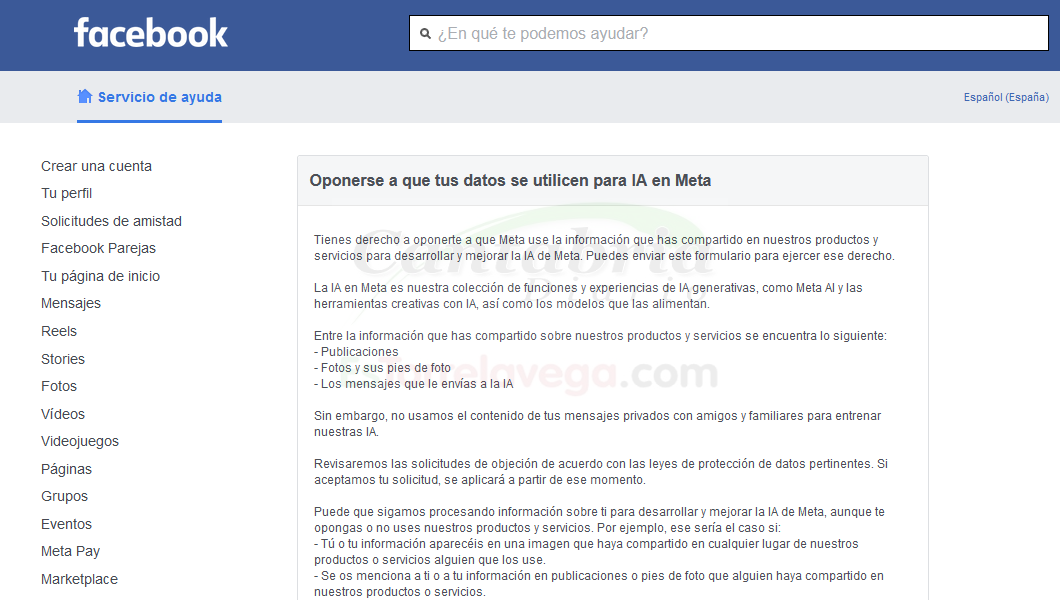The height and width of the screenshot is (600, 1060).
Task: Focus the '¿En qué te podemos ayudar?' search field
Action: 729,33
